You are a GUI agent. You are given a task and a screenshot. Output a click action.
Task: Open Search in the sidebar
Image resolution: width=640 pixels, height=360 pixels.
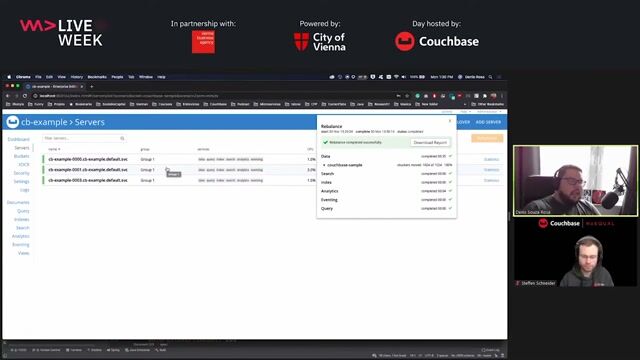coord(22,228)
